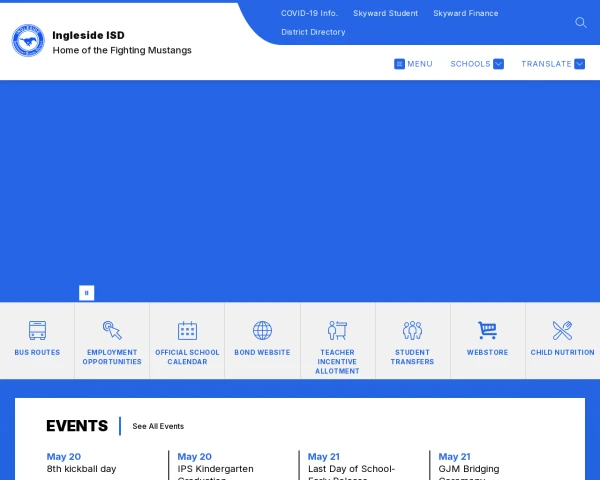Click the Official School Calendar icon
The image size is (600, 480).
(188, 331)
